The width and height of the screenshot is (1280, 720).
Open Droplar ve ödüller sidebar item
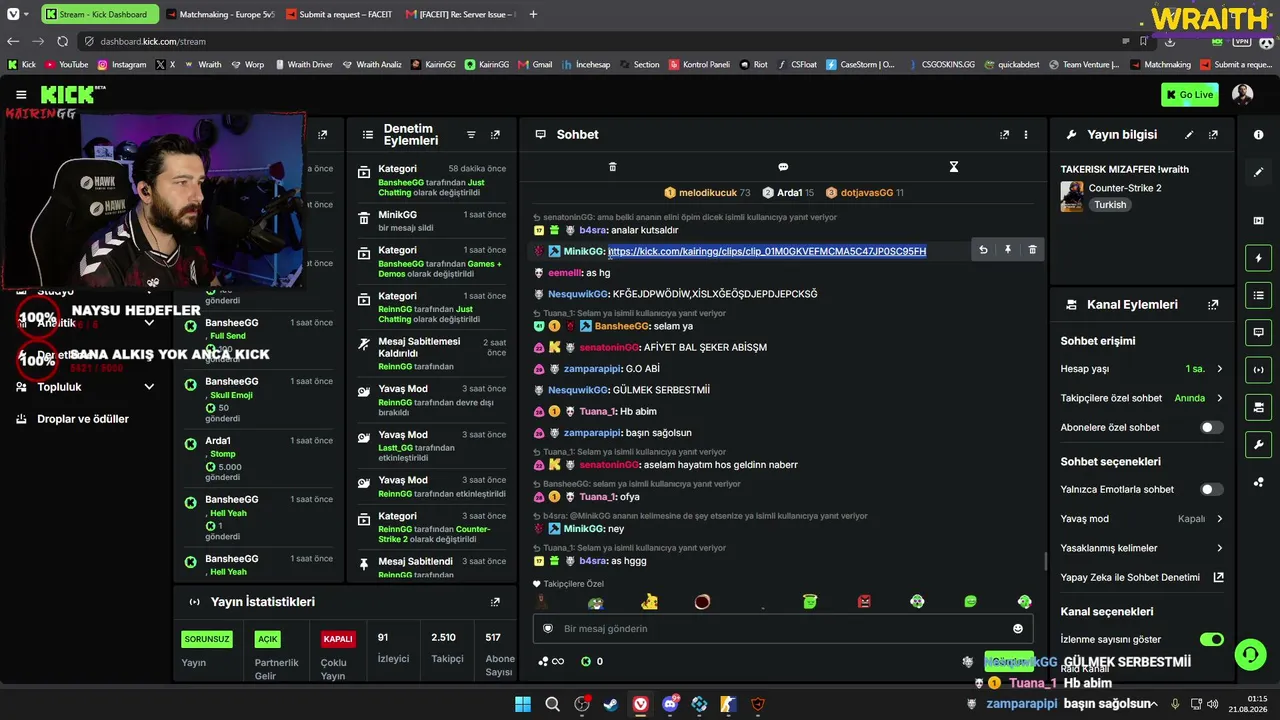(x=83, y=419)
